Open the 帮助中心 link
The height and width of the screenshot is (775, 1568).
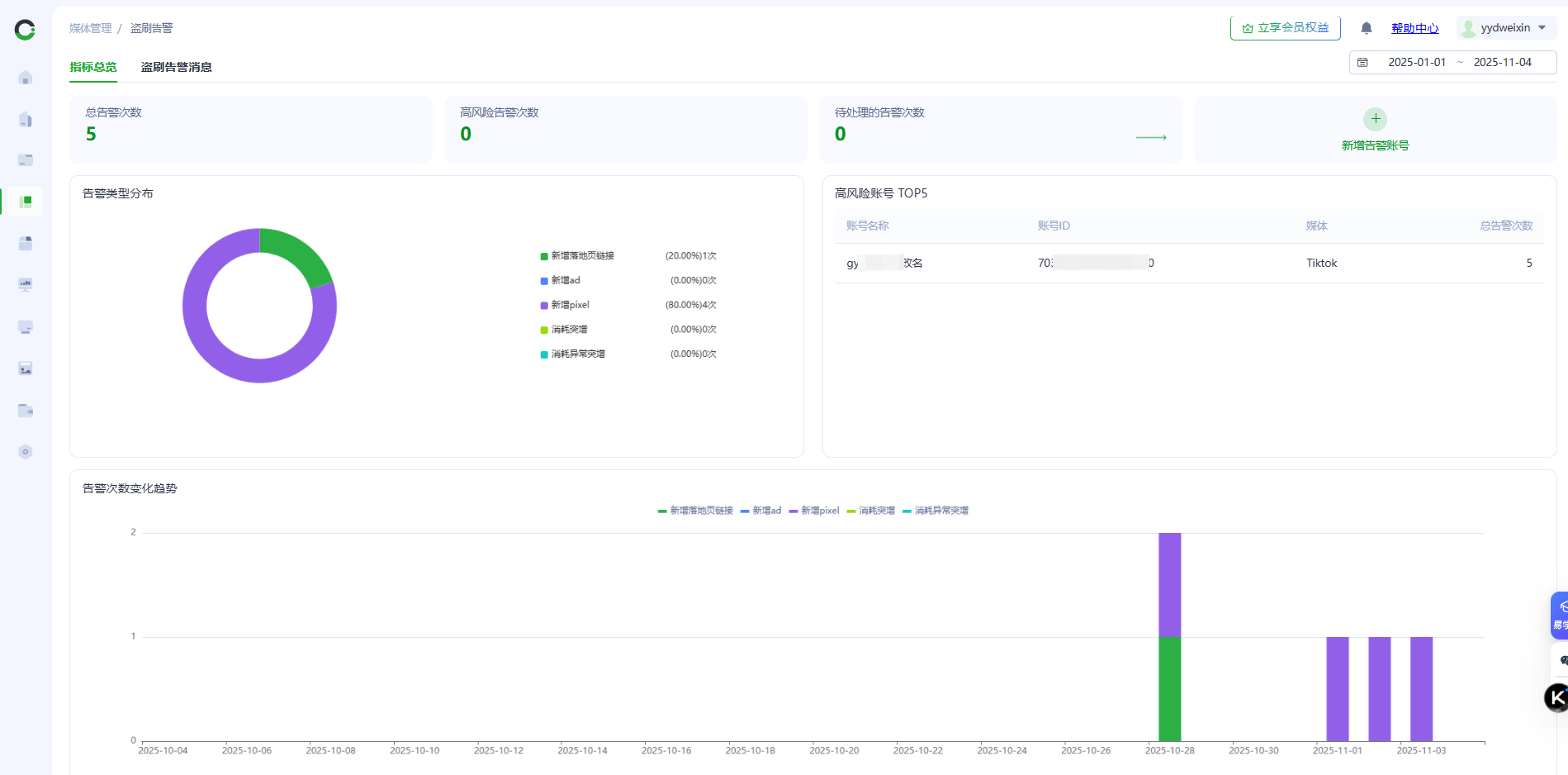[1414, 28]
